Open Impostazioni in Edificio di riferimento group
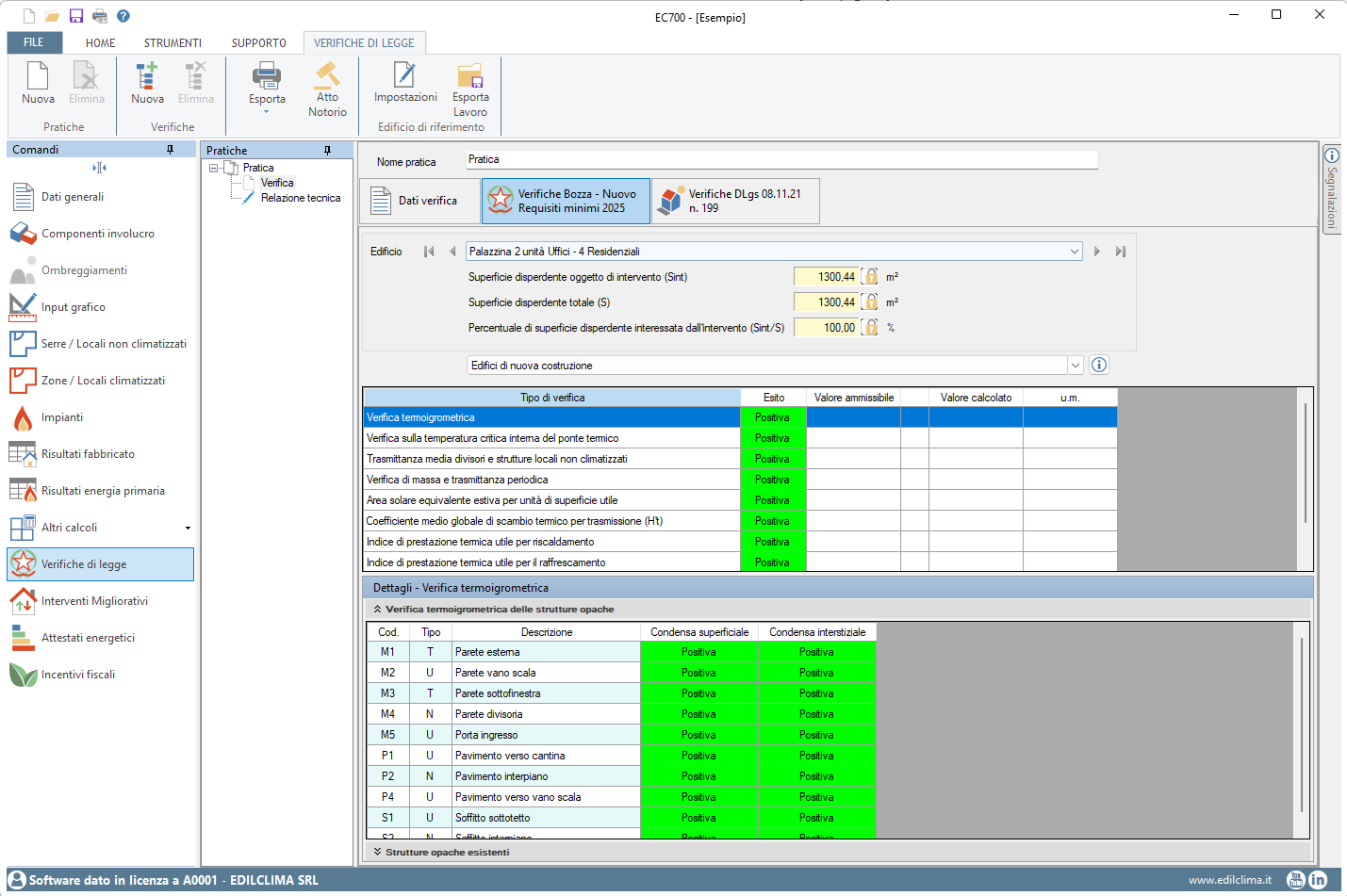The height and width of the screenshot is (896, 1347). click(405, 83)
